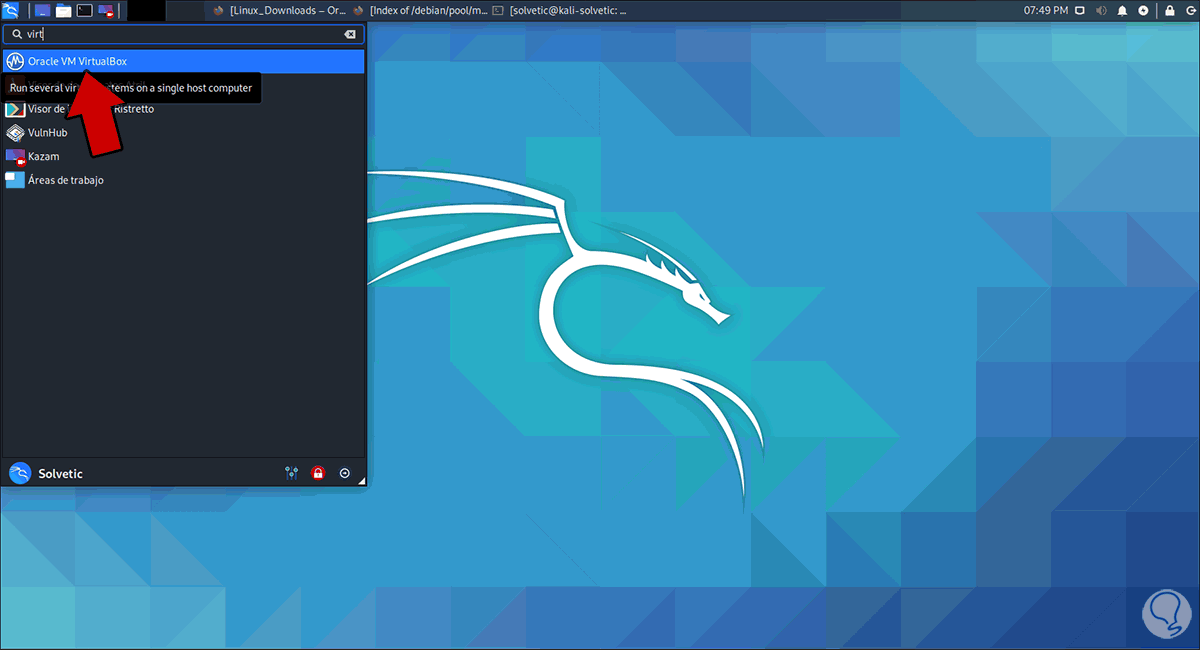Click the power manager tray icon
This screenshot has width=1200, height=650.
tap(1143, 11)
